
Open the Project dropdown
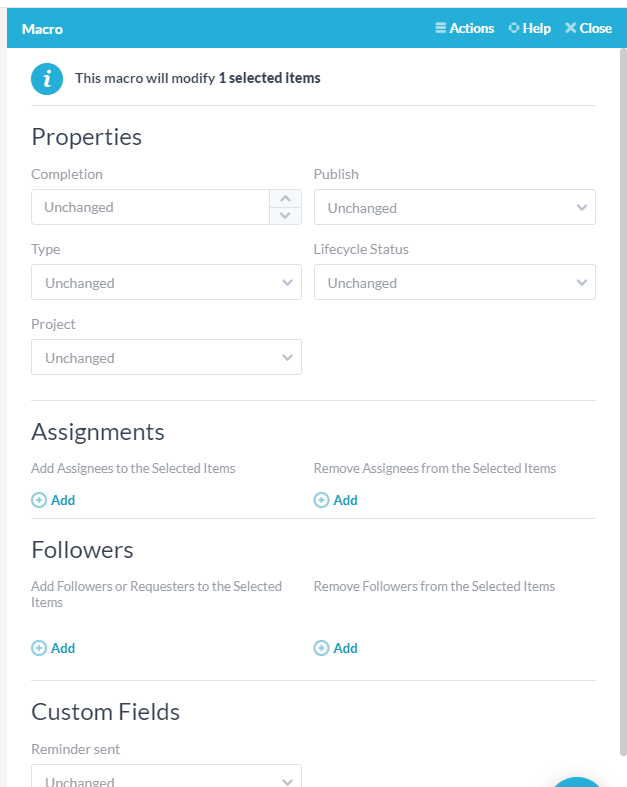point(166,358)
